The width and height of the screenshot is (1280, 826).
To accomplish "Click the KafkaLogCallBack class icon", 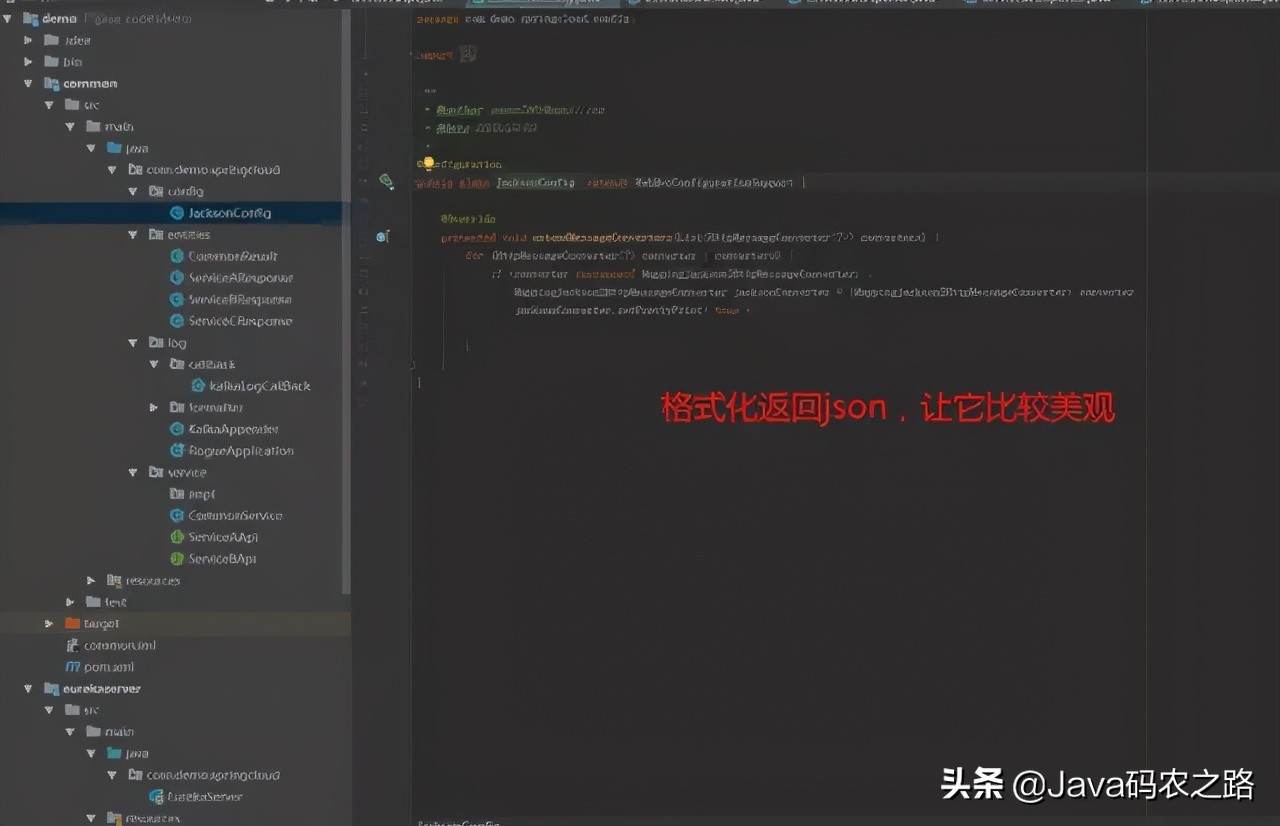I will [198, 386].
